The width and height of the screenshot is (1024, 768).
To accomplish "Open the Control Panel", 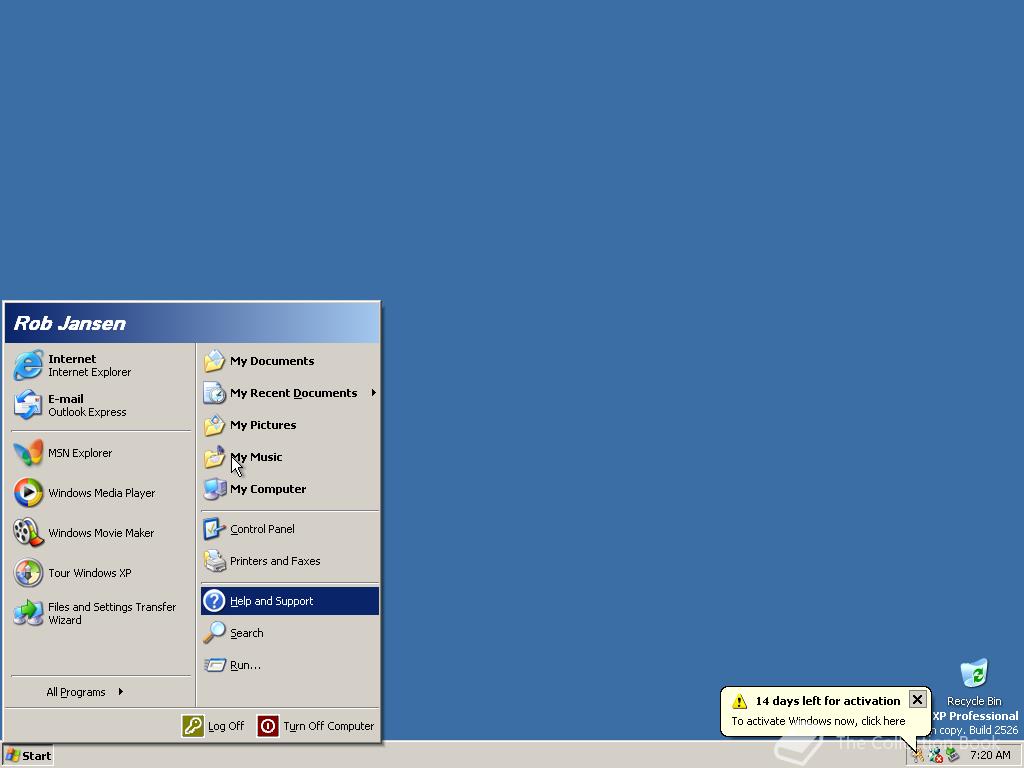I will [290, 529].
